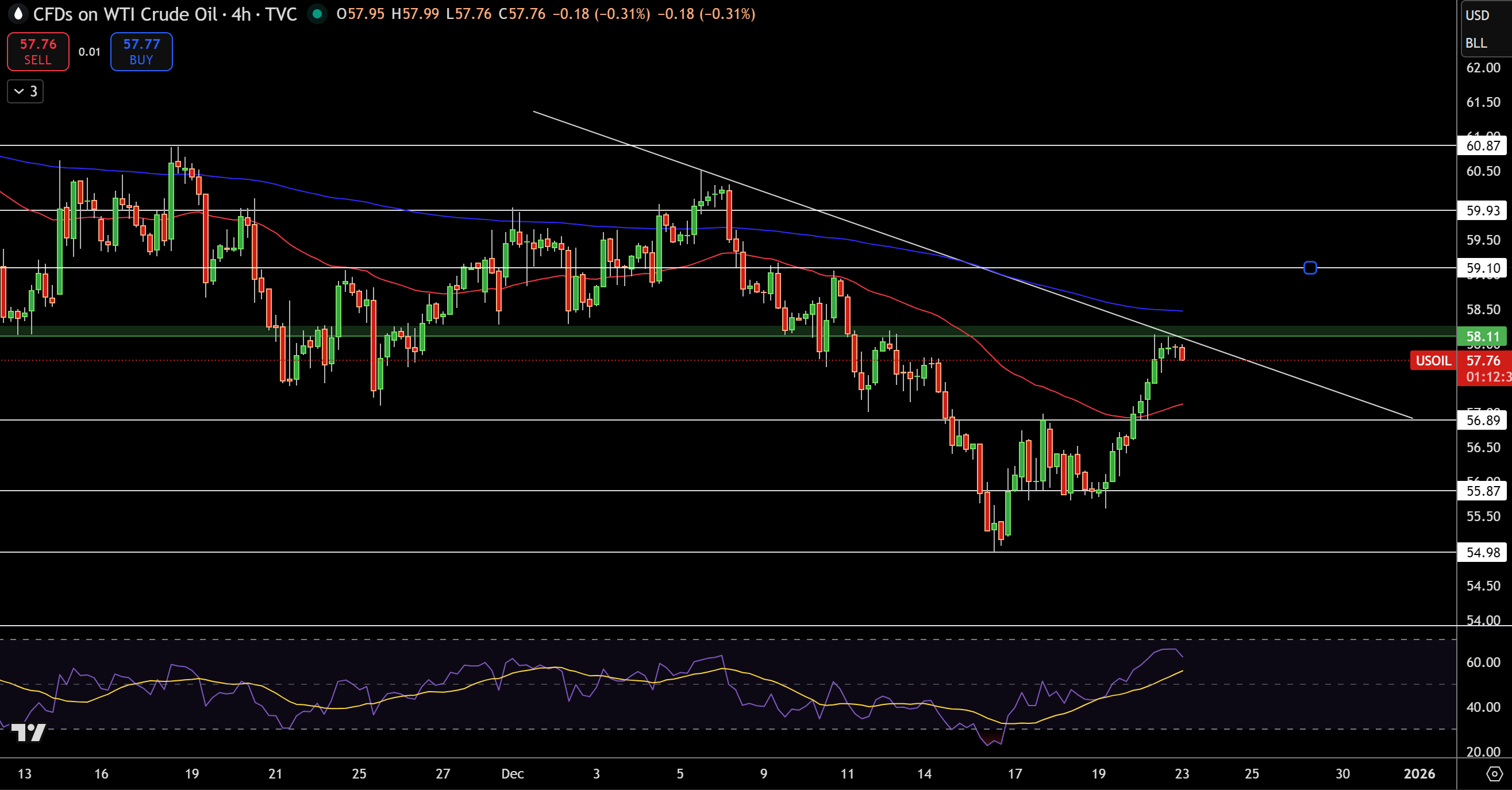Grab the blue handle on 59.10 line

[x=1310, y=268]
